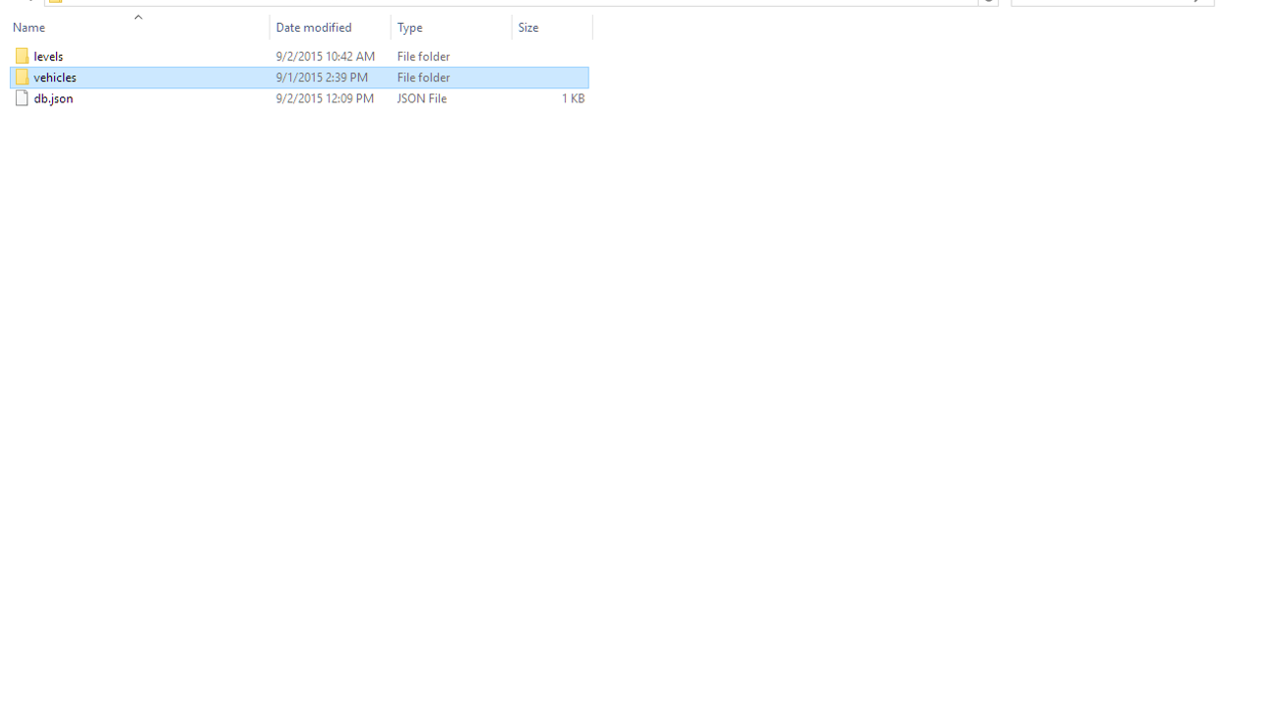
Task: Select the db.json file icon
Action: (x=22, y=98)
